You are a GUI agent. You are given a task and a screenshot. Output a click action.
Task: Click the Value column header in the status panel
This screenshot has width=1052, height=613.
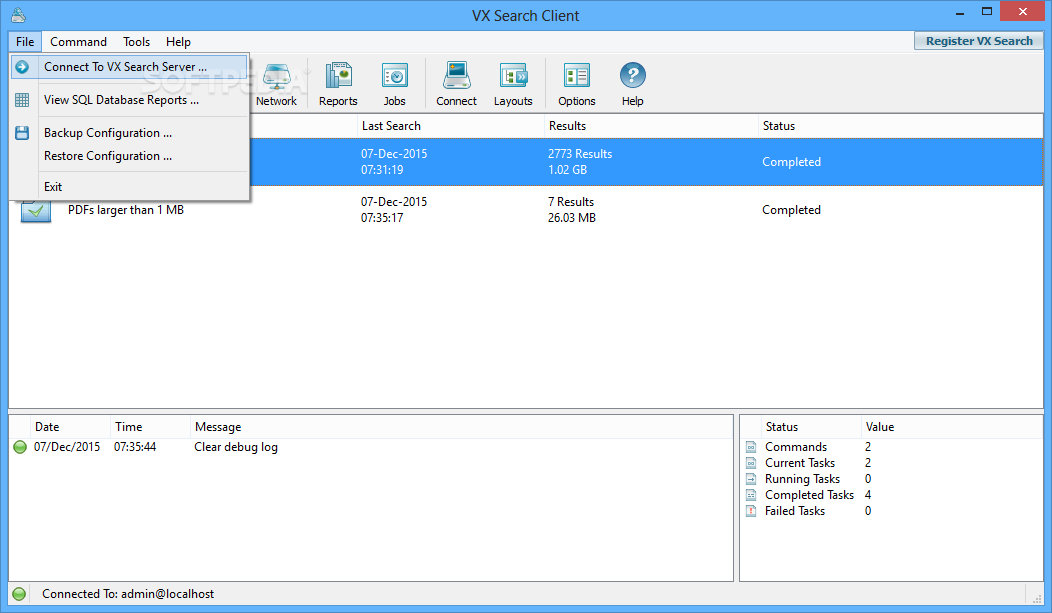pos(951,427)
